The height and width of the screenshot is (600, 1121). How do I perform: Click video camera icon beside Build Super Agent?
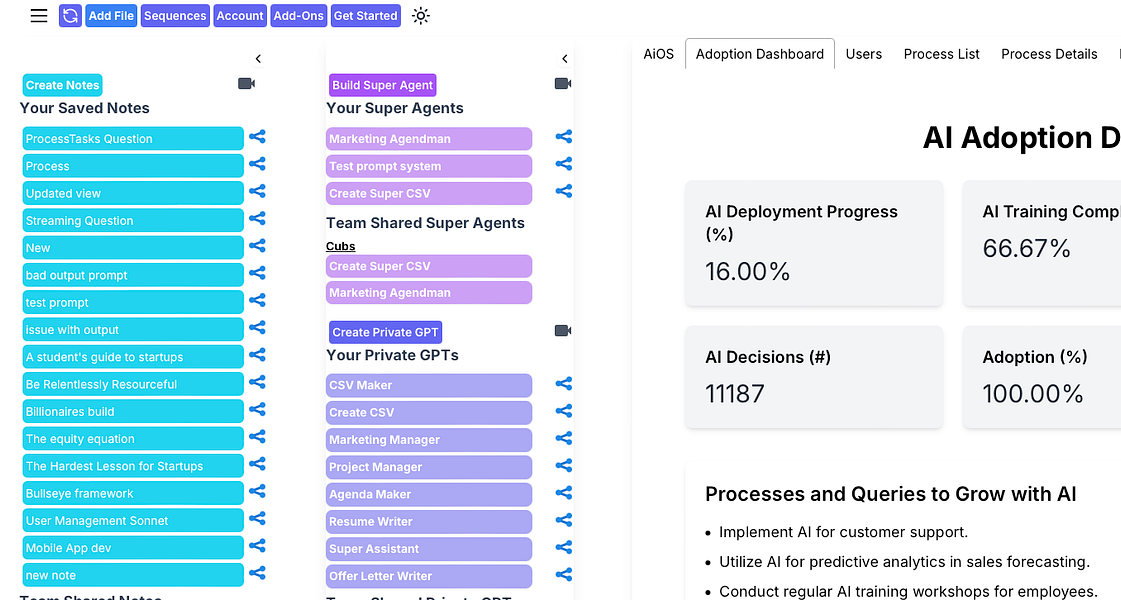[x=563, y=84]
